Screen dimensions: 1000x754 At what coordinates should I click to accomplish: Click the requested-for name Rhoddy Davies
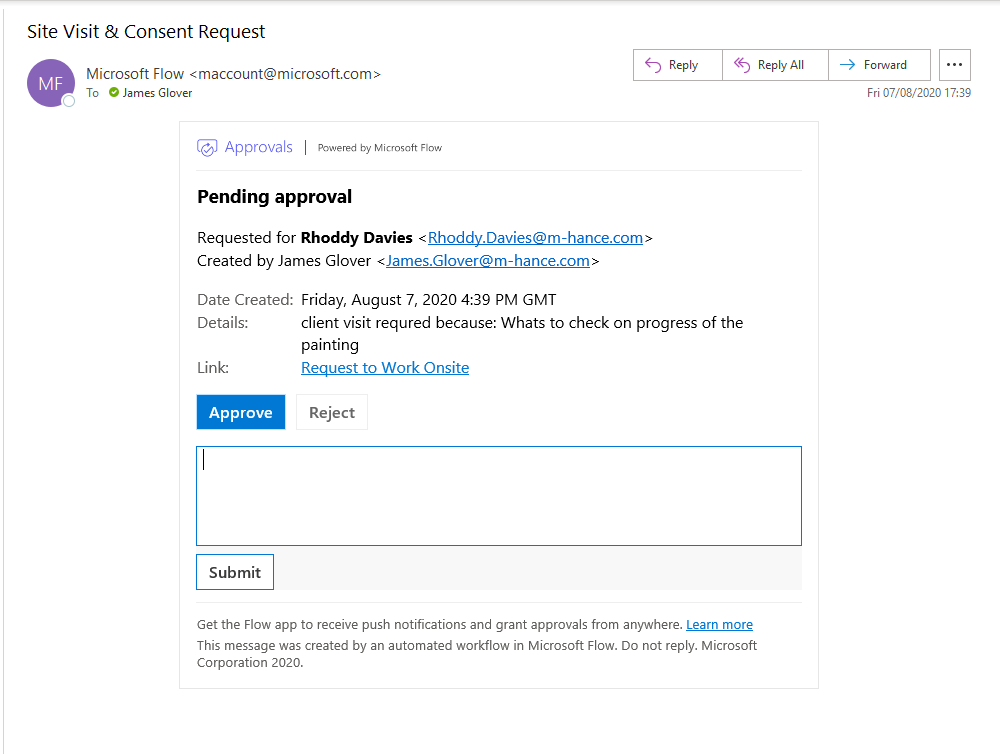pos(357,238)
